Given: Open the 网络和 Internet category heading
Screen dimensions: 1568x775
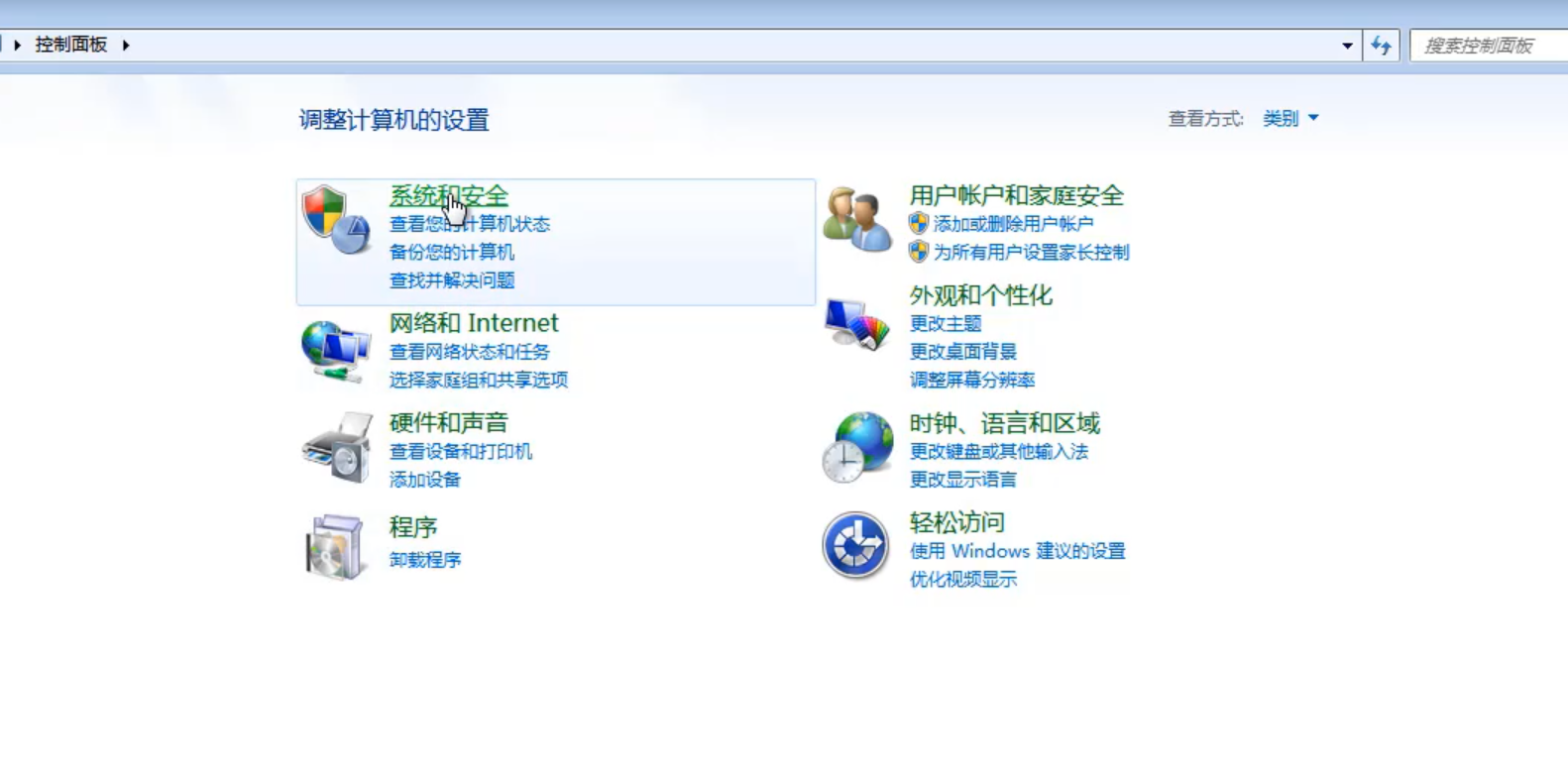Looking at the screenshot, I should pyautogui.click(x=474, y=323).
